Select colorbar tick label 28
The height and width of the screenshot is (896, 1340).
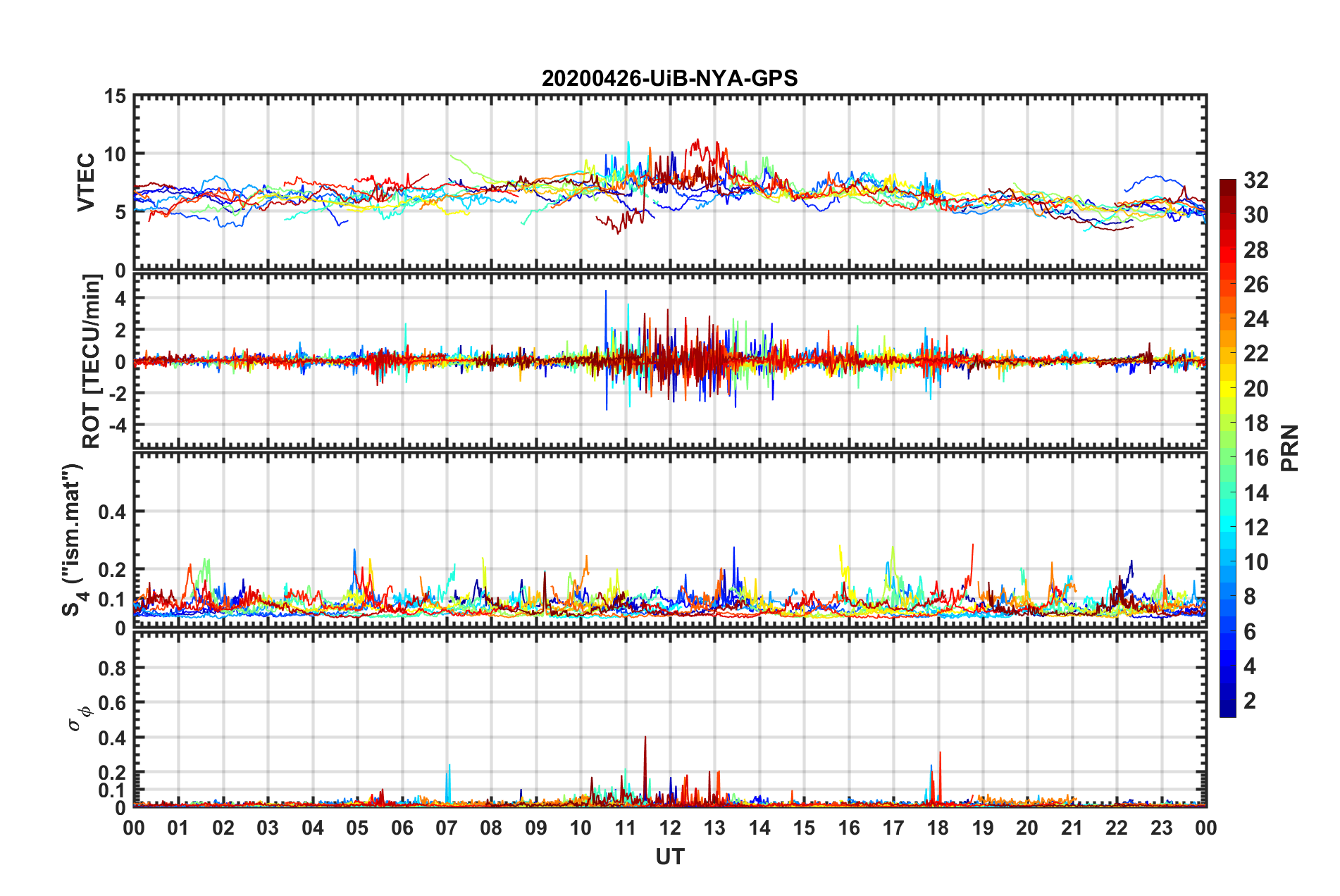(x=1255, y=250)
